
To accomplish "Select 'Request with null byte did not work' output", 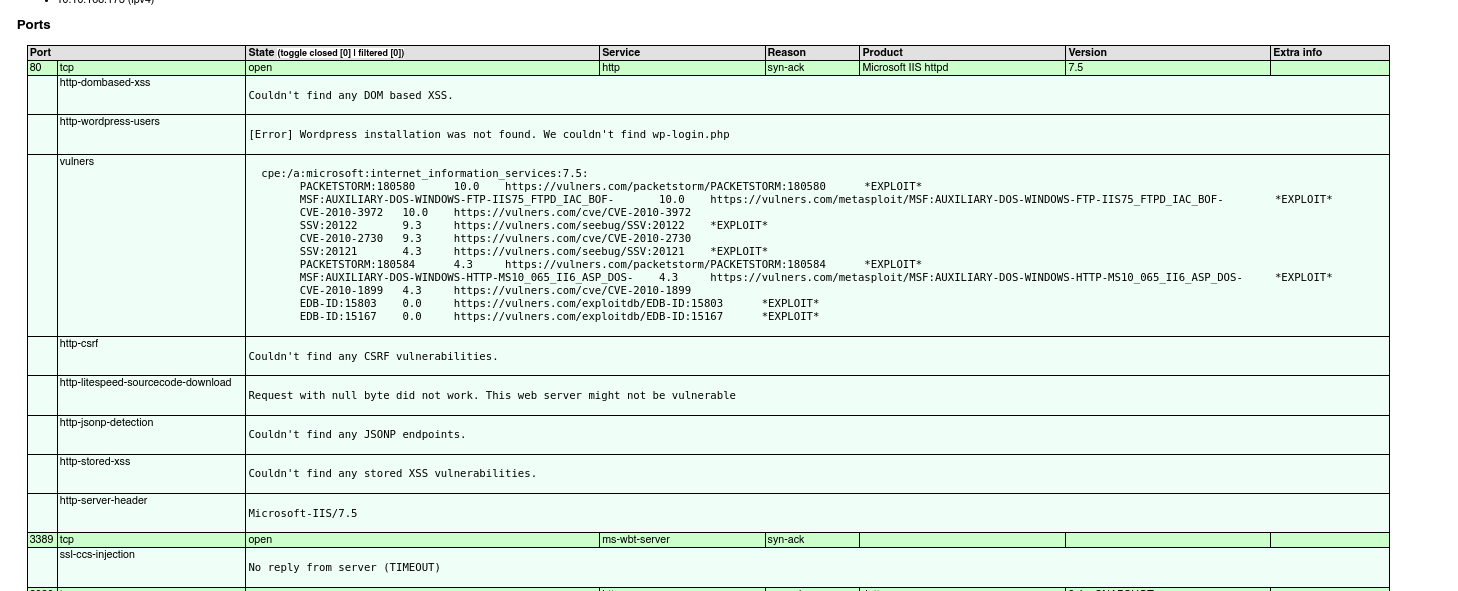I will (x=492, y=396).
